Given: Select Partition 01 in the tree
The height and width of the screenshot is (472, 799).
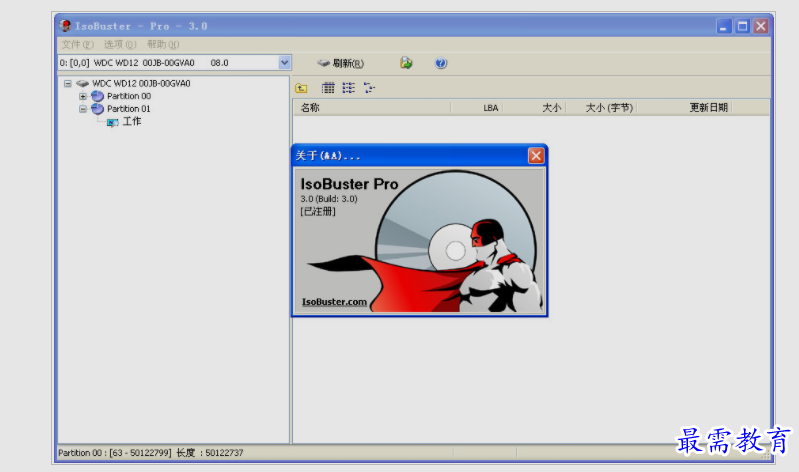Looking at the screenshot, I should tap(129, 109).
